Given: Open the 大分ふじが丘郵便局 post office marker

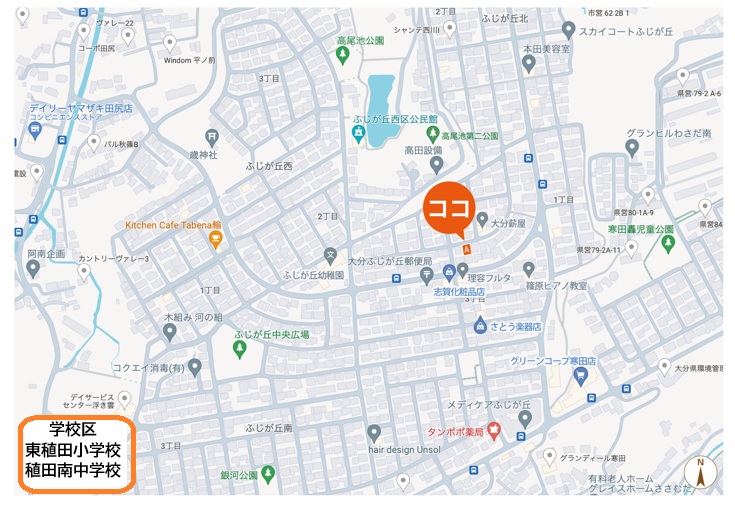Looking at the screenshot, I should pyautogui.click(x=426, y=276).
